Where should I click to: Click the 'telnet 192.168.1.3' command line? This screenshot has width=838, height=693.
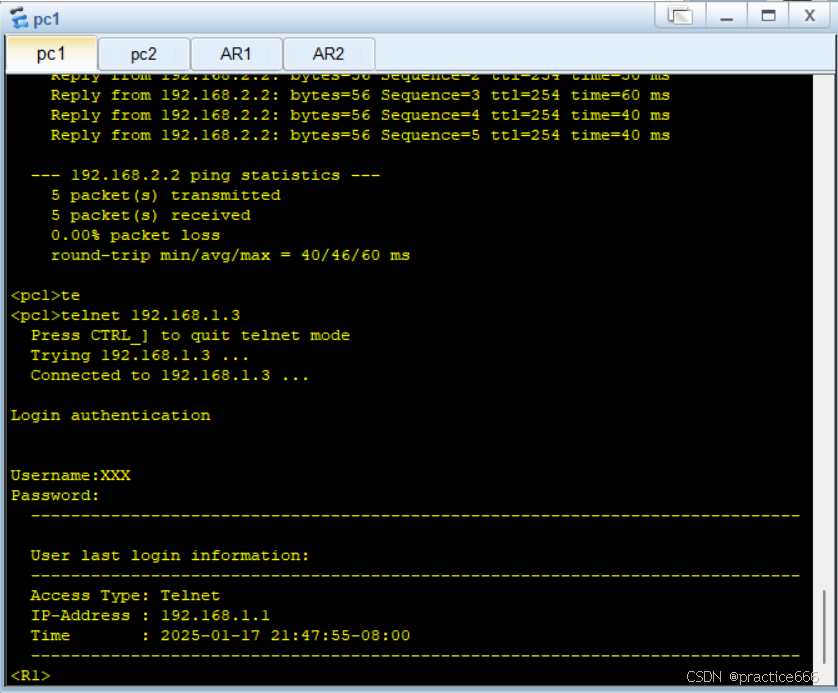[x=126, y=315]
